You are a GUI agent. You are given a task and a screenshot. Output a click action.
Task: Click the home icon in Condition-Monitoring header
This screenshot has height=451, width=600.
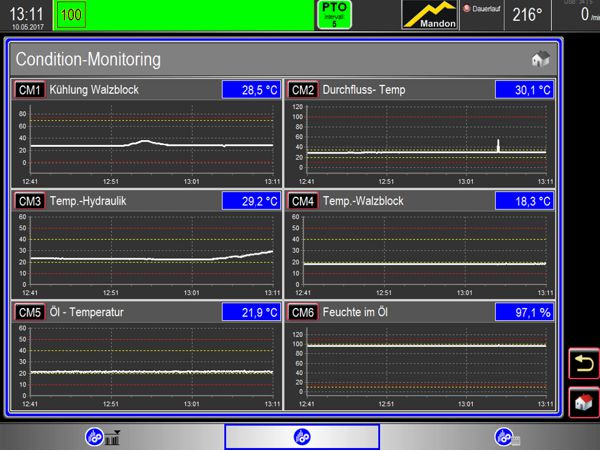point(540,59)
